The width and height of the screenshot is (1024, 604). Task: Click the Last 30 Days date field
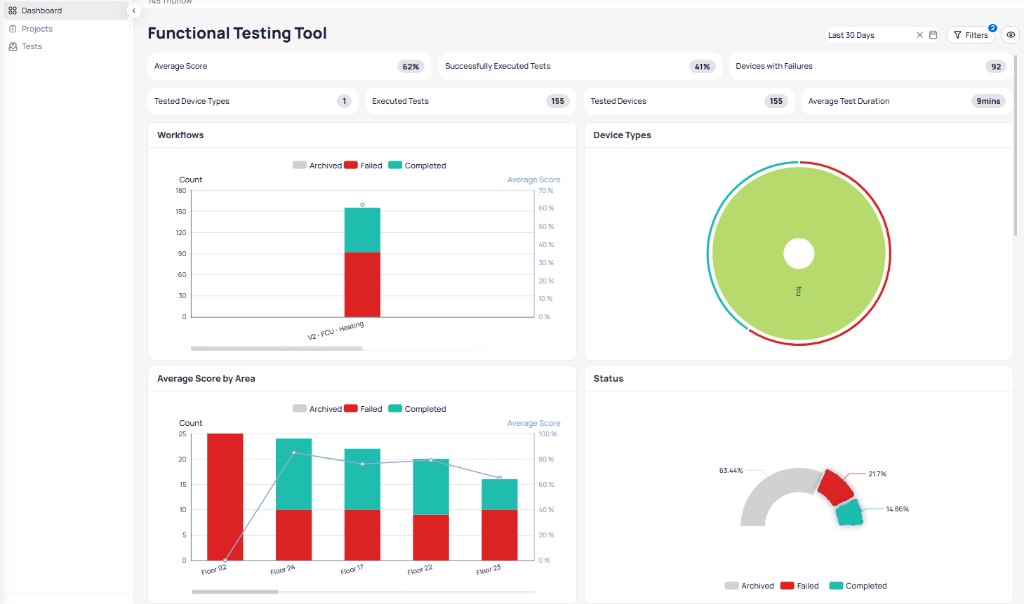(x=882, y=35)
